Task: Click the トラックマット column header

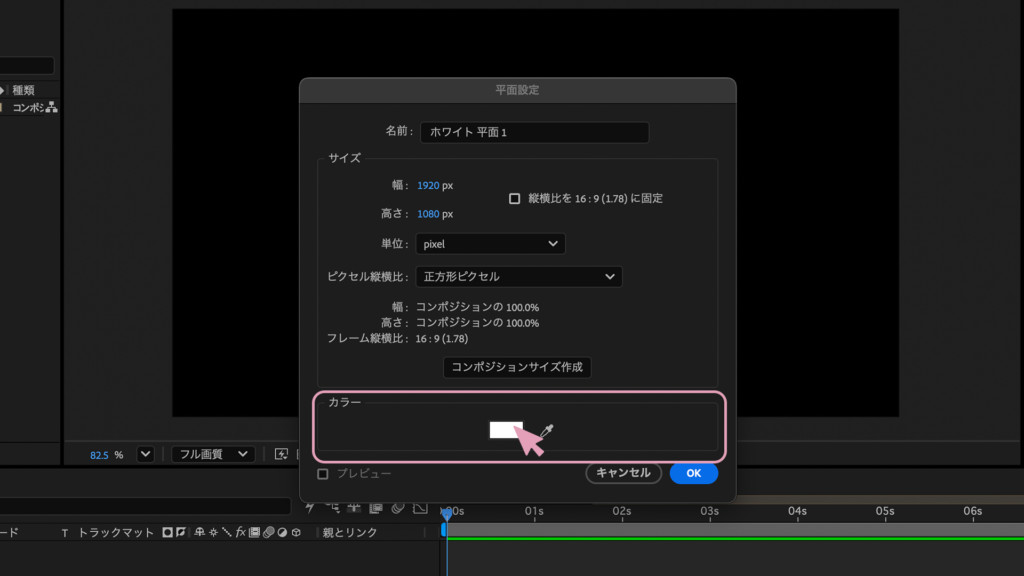Action: click(116, 533)
